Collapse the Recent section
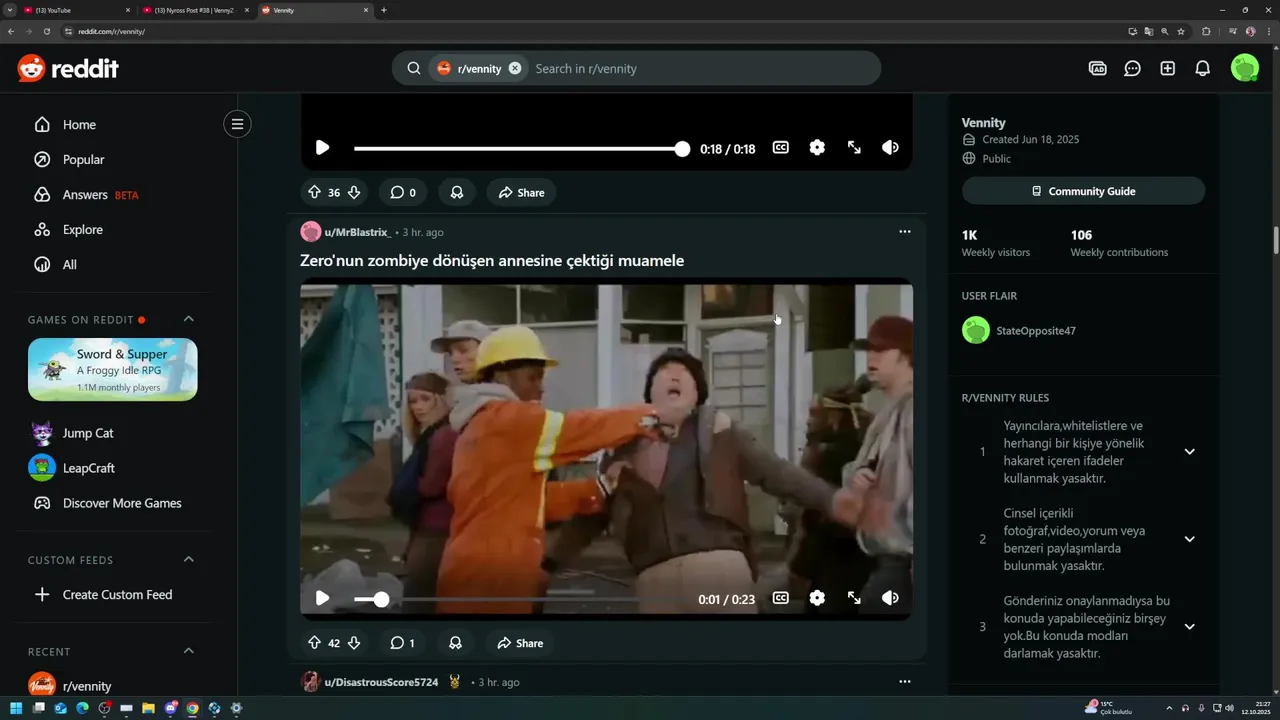Image resolution: width=1280 pixels, height=720 pixels. [x=188, y=651]
